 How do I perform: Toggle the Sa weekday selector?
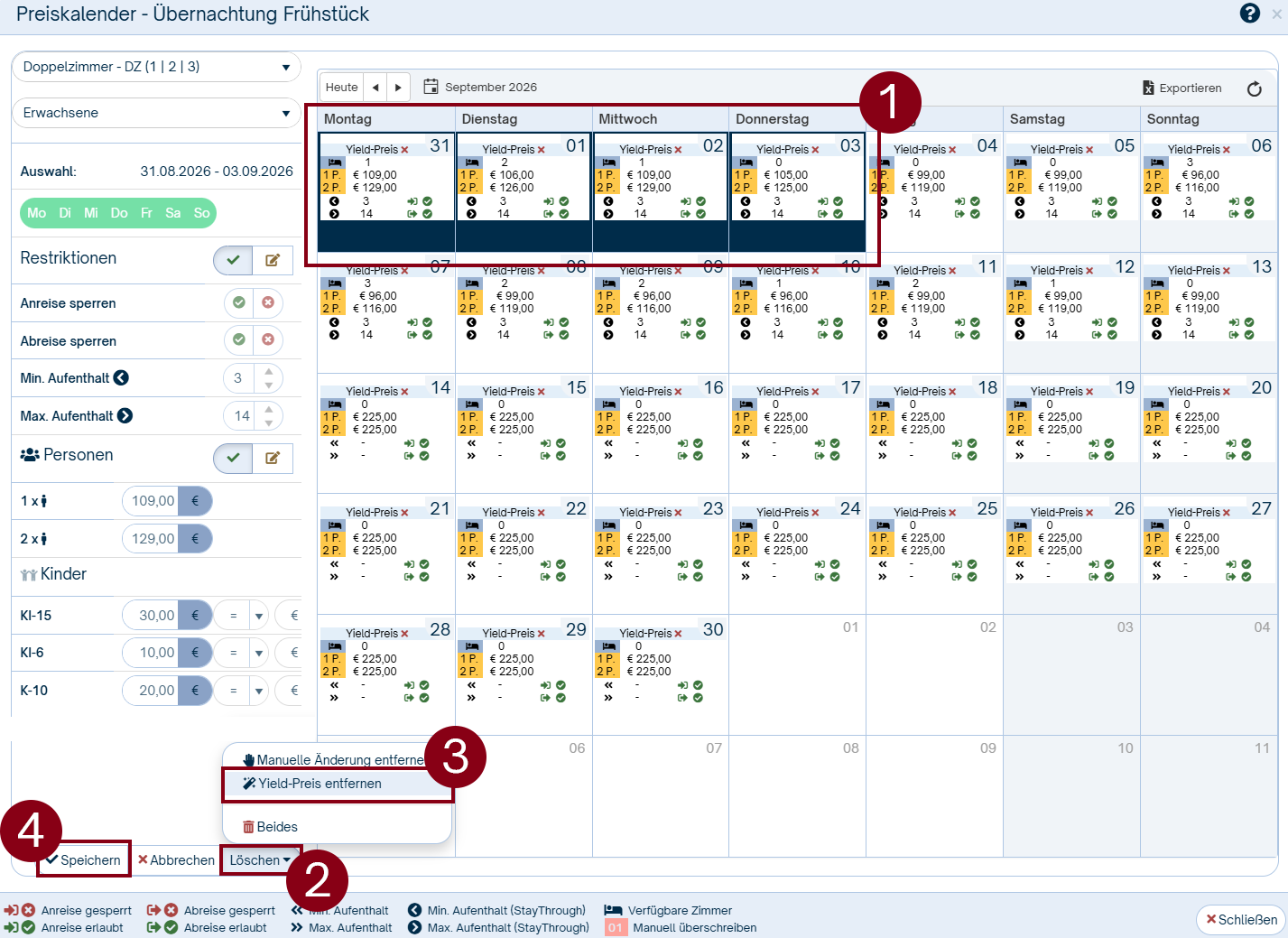coord(173,213)
